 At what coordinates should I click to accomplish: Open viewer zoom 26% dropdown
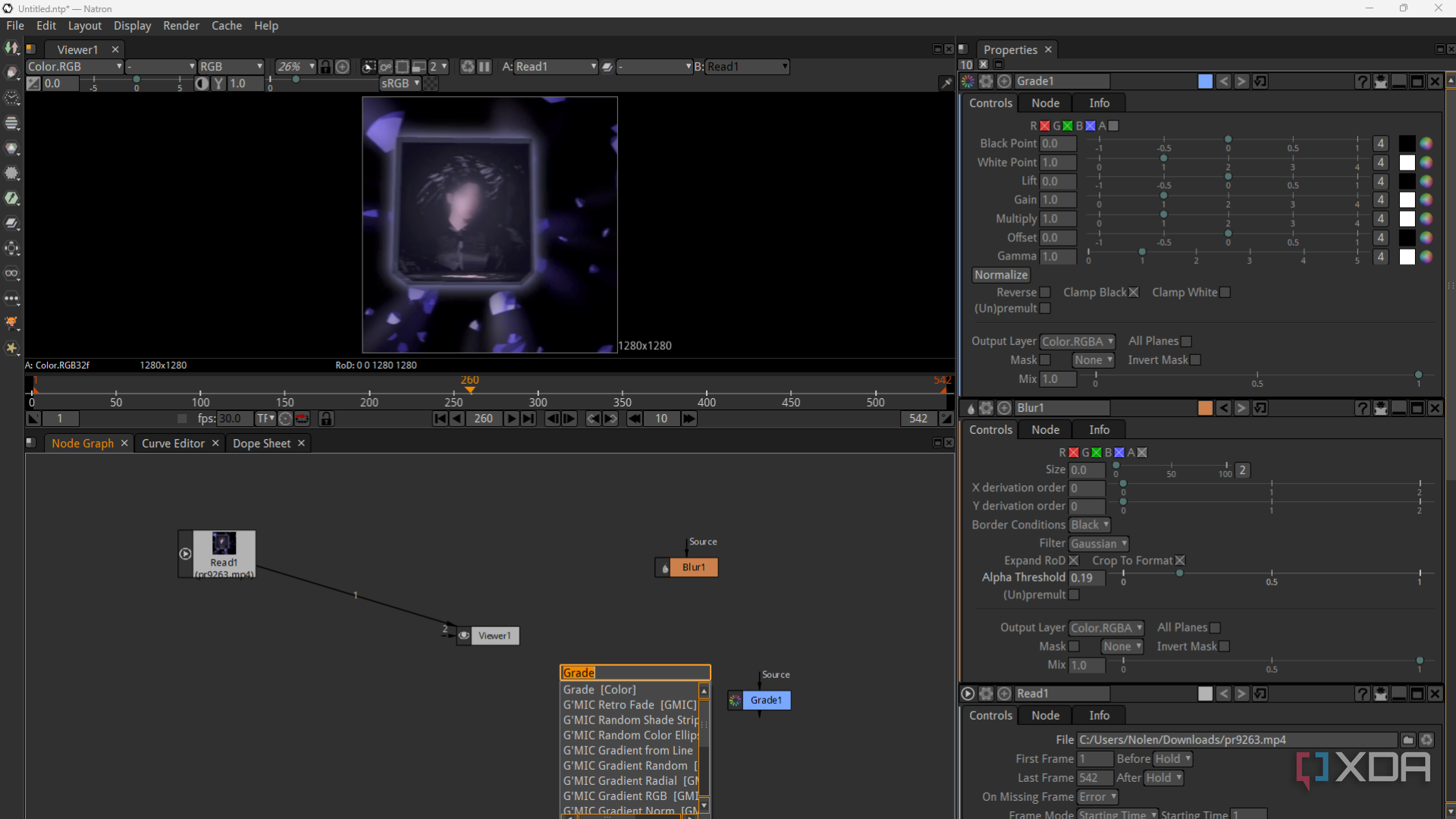[x=295, y=67]
